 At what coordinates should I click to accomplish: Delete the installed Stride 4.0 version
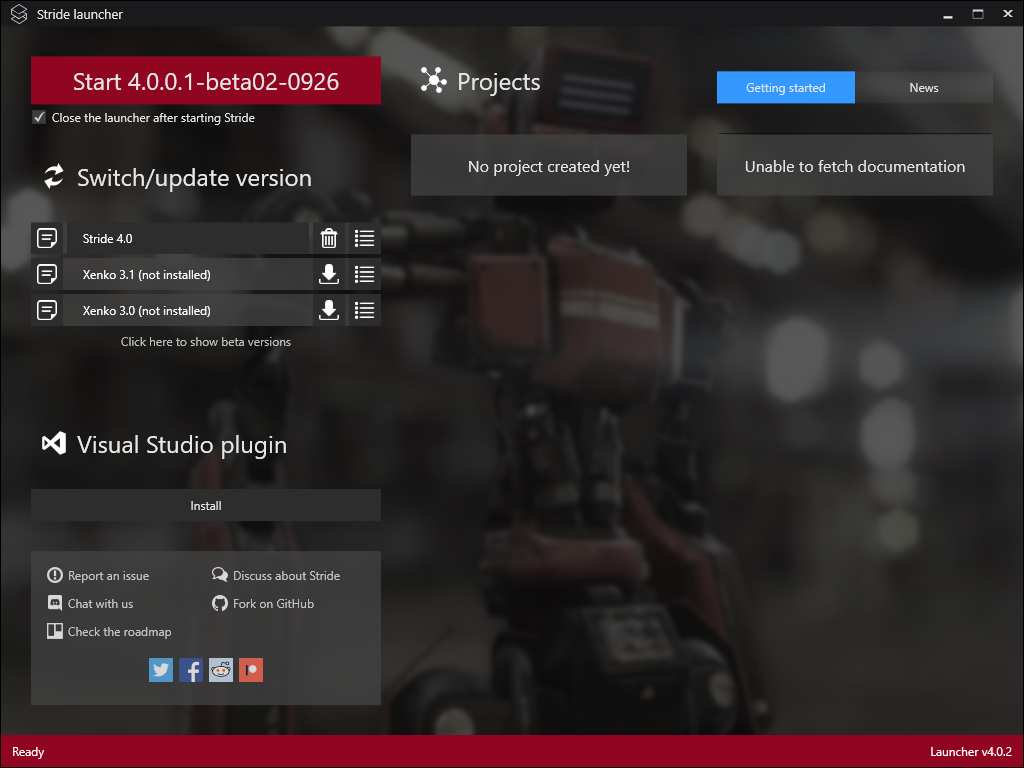tap(328, 238)
